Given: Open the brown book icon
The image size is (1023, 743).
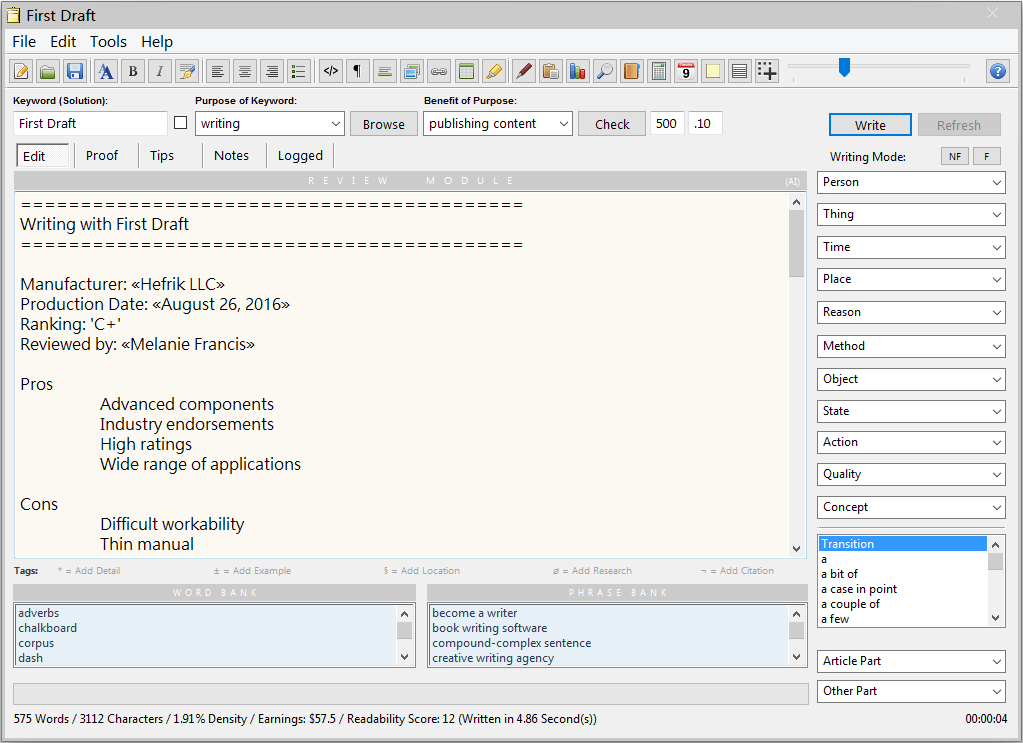Looking at the screenshot, I should [x=632, y=71].
